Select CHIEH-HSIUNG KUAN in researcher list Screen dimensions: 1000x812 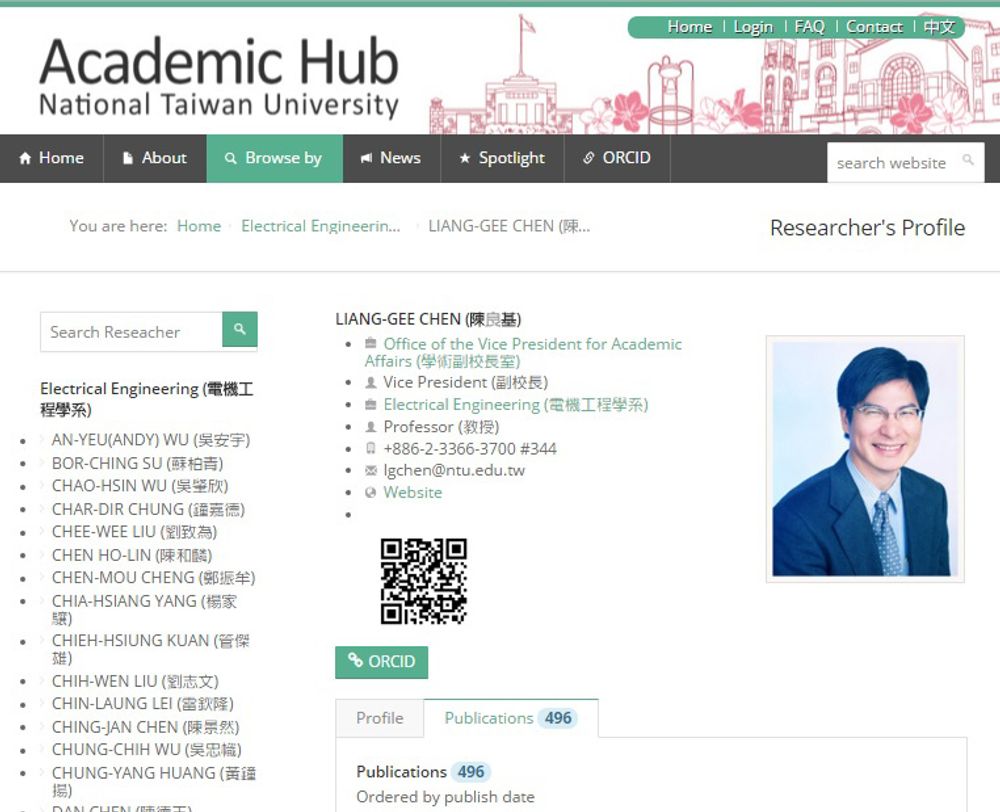tap(151, 649)
